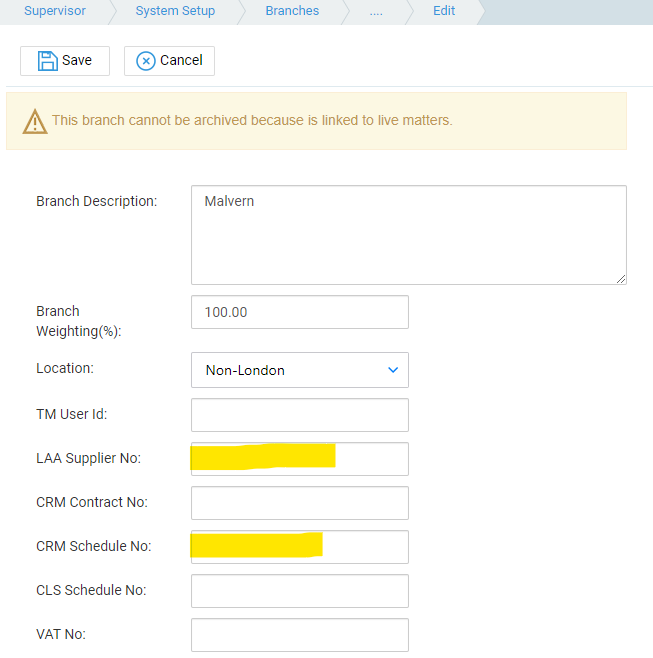Select the Edit breadcrumb item
The image size is (653, 658).
pyautogui.click(x=444, y=10)
